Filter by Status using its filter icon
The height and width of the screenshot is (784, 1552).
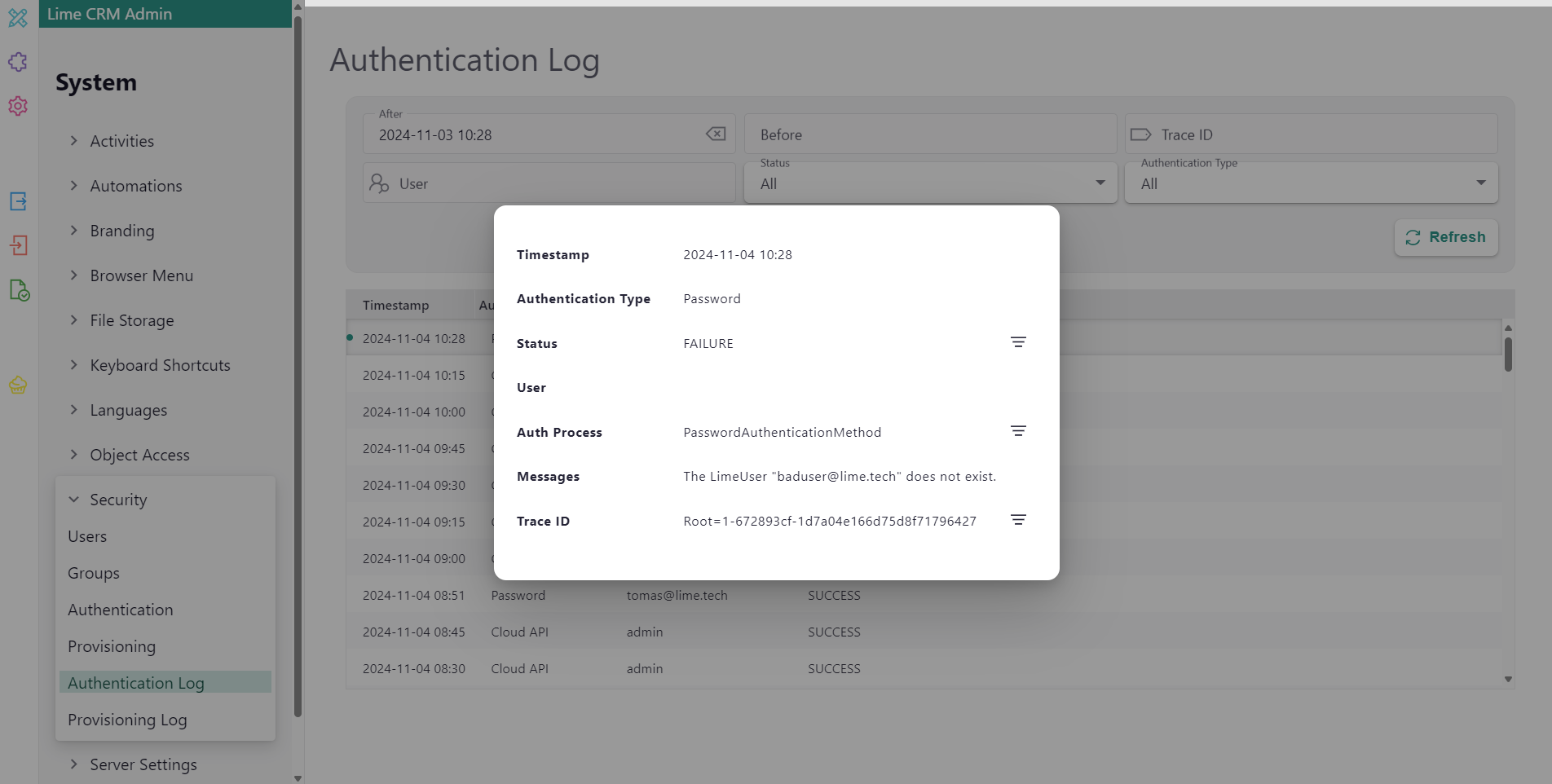tap(1018, 342)
